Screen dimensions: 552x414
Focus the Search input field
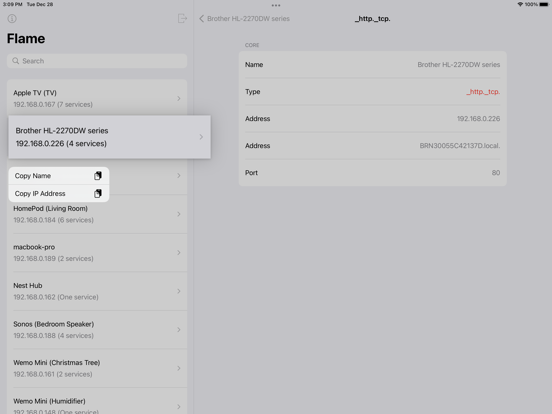click(x=97, y=61)
